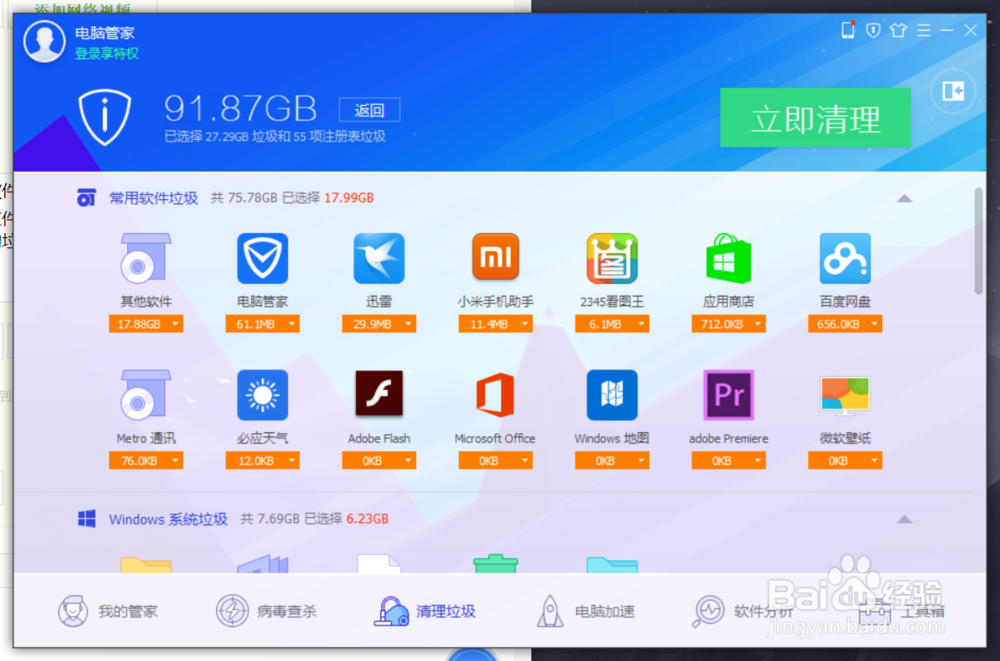Select the 电脑管家 junk icon

tap(262, 258)
